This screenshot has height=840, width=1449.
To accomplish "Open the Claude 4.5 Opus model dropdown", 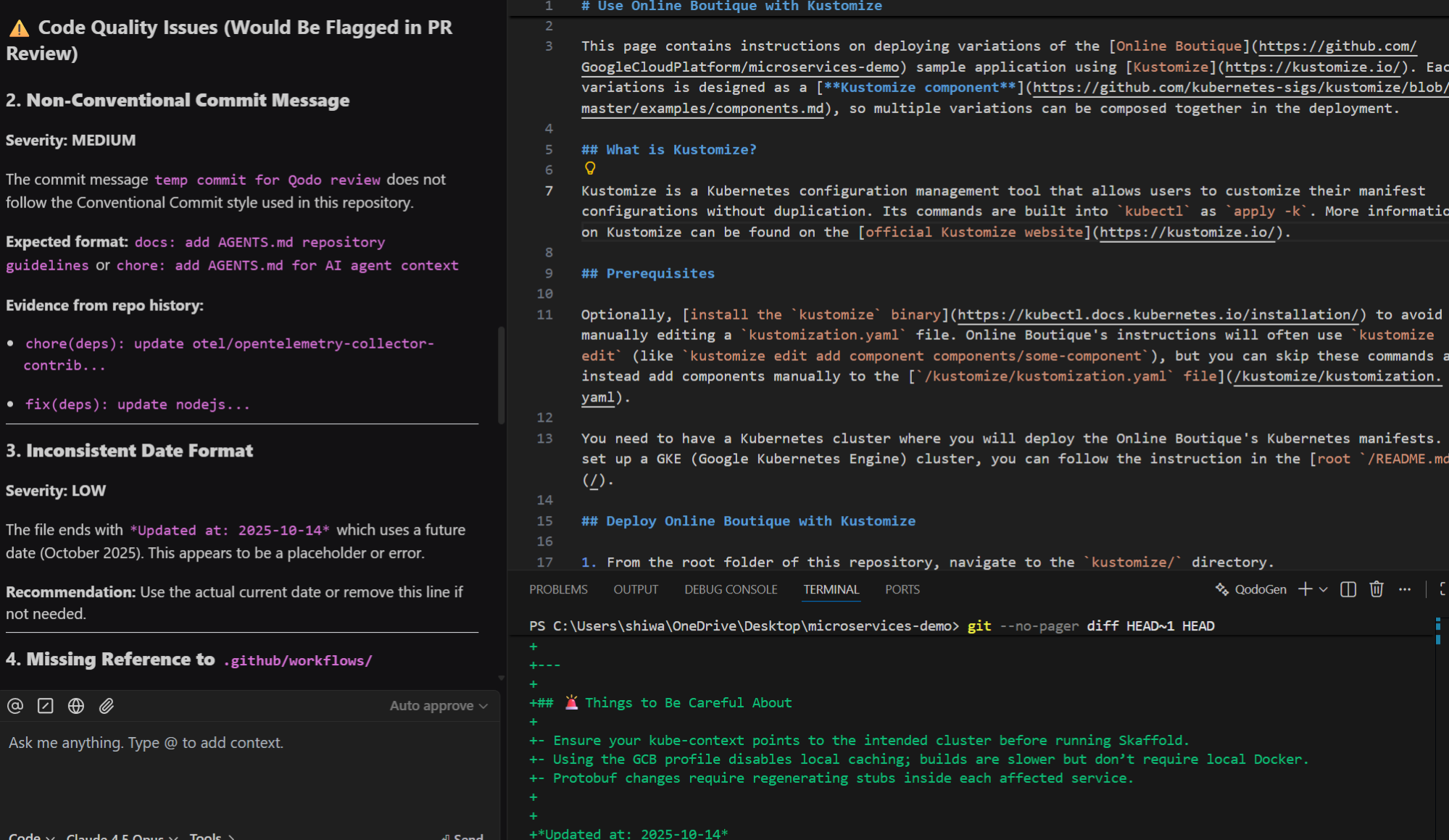I will [122, 836].
